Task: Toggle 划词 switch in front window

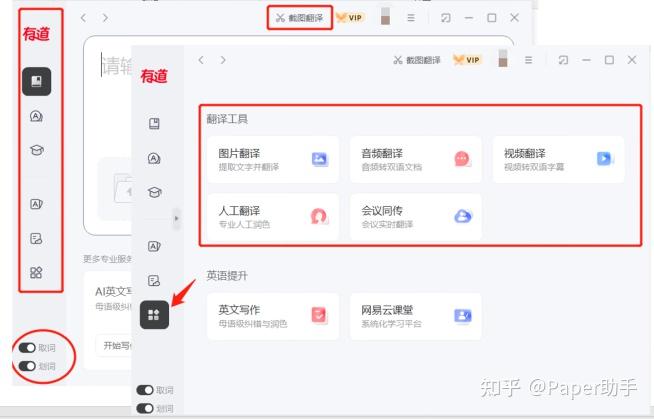Action: tap(145, 408)
